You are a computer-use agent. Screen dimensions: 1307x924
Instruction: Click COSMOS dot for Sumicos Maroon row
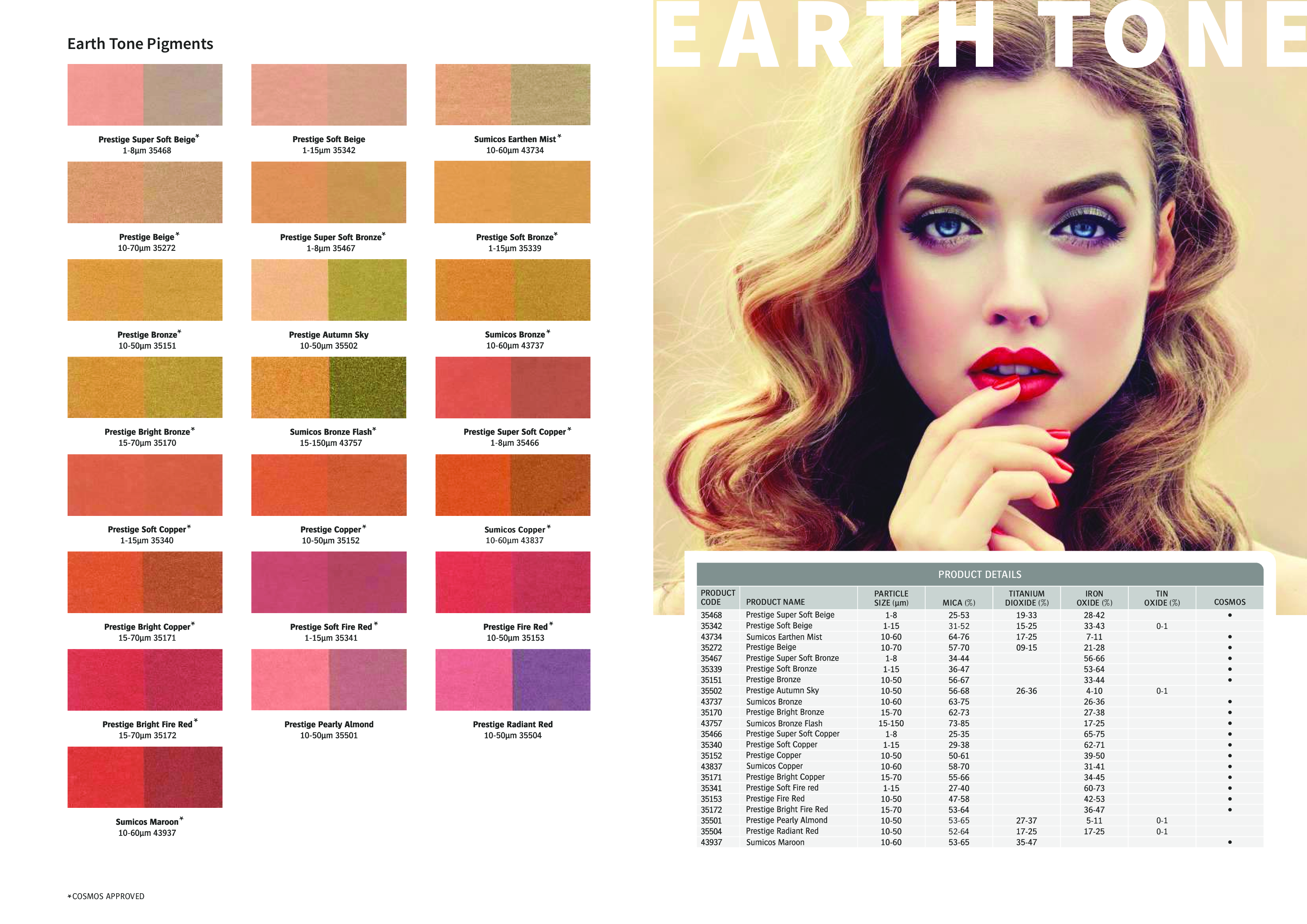pos(1230,842)
